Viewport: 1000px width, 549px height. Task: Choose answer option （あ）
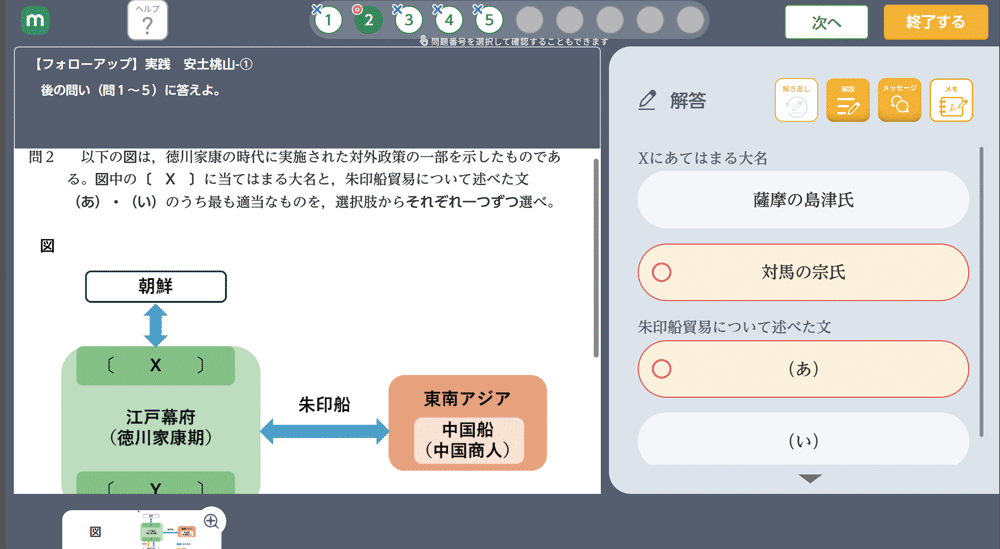click(x=803, y=369)
